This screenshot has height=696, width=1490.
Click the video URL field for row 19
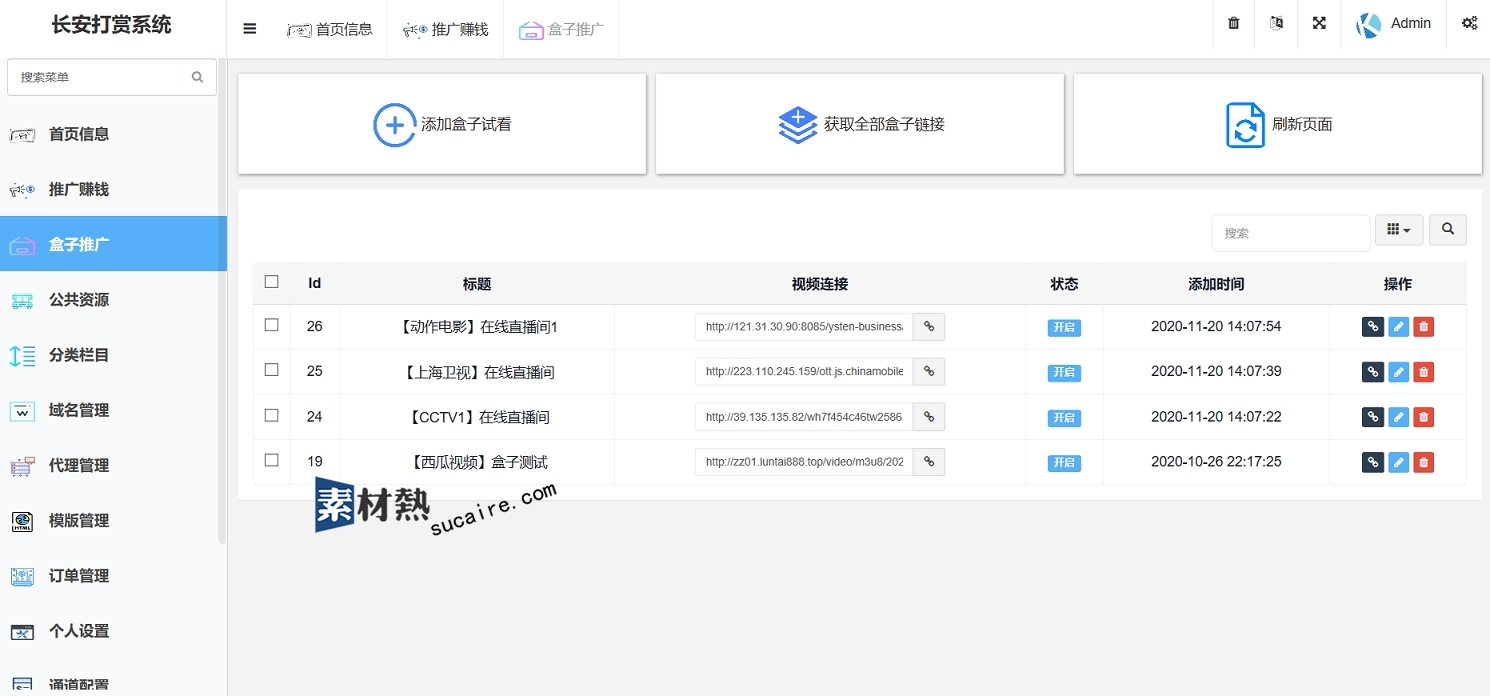[804, 461]
